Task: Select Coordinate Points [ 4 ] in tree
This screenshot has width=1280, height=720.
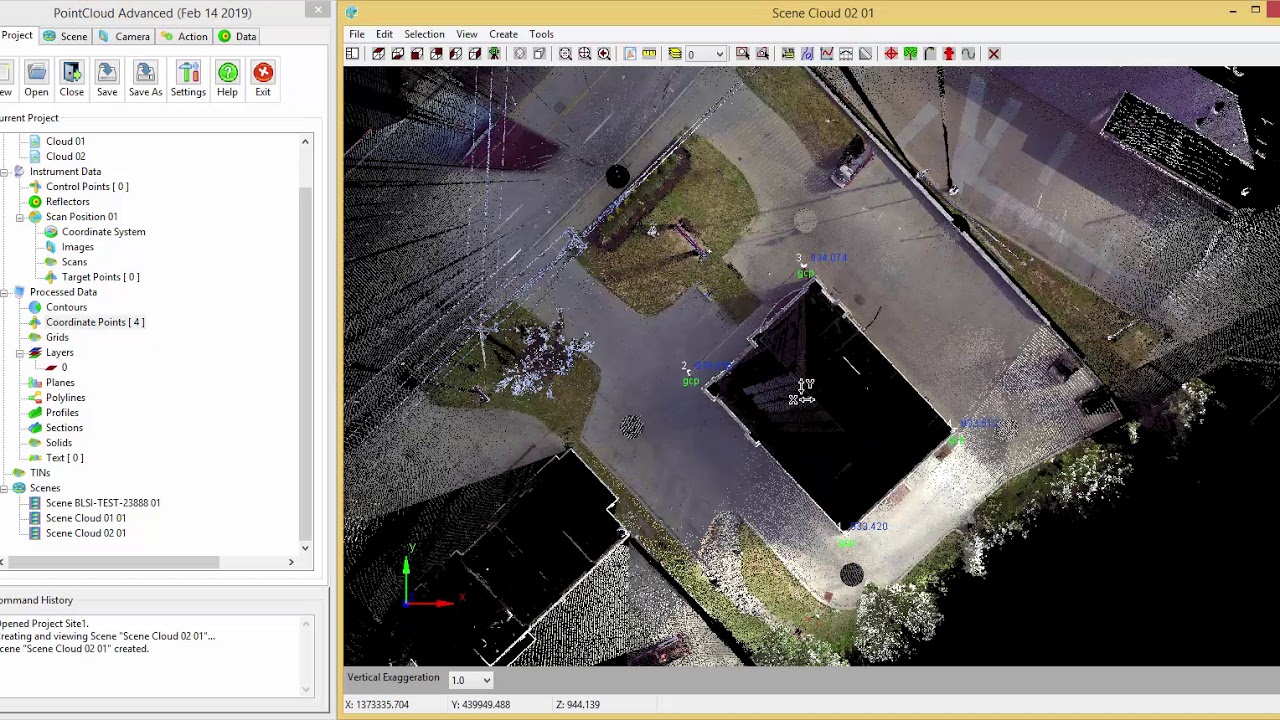Action: [x=95, y=322]
